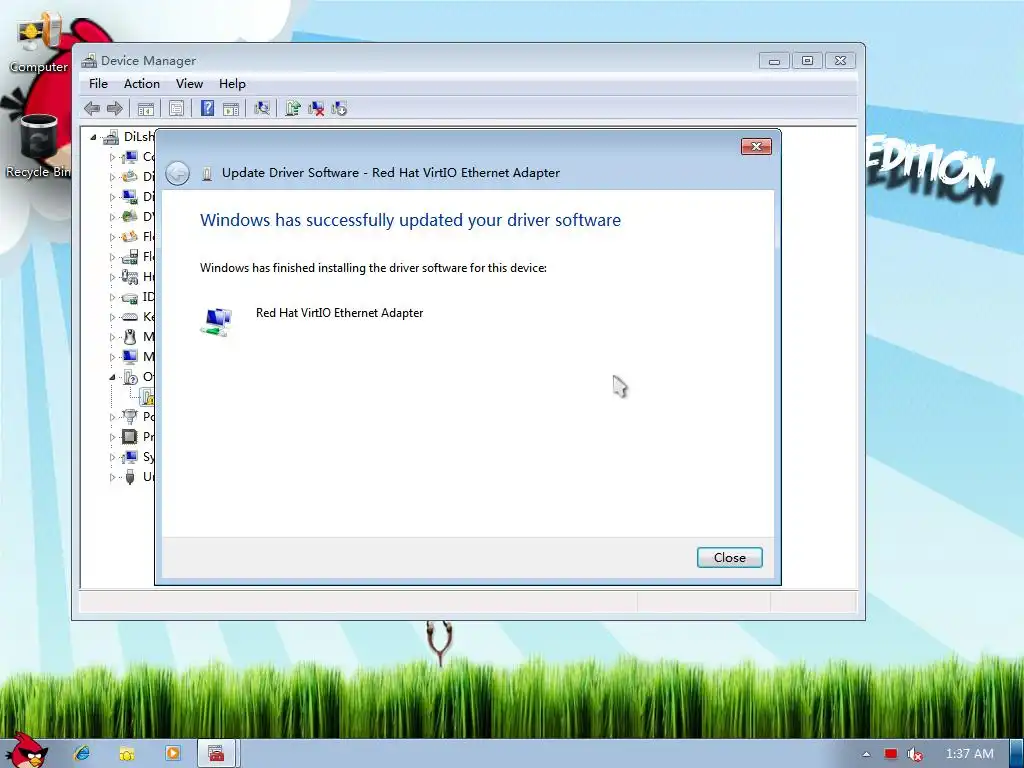Expand the Processors category arrow
This screenshot has width=1024, height=768.
point(112,437)
